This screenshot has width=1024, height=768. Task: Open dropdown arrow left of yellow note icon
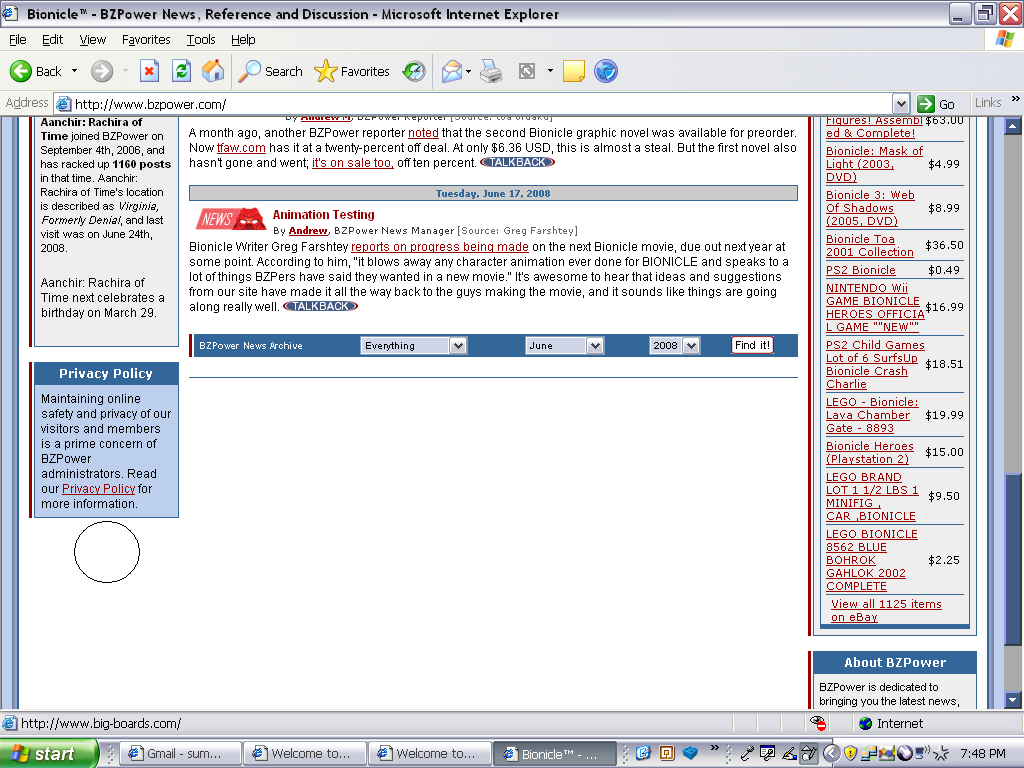tap(550, 71)
